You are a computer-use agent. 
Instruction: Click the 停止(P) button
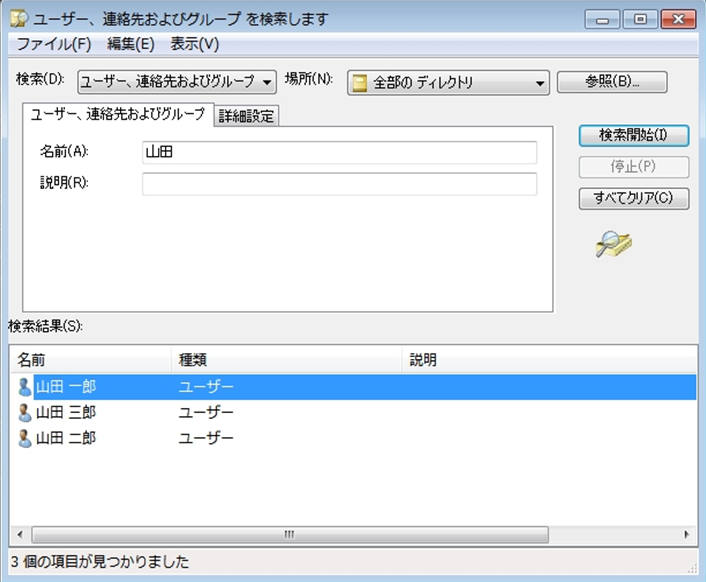tap(634, 167)
